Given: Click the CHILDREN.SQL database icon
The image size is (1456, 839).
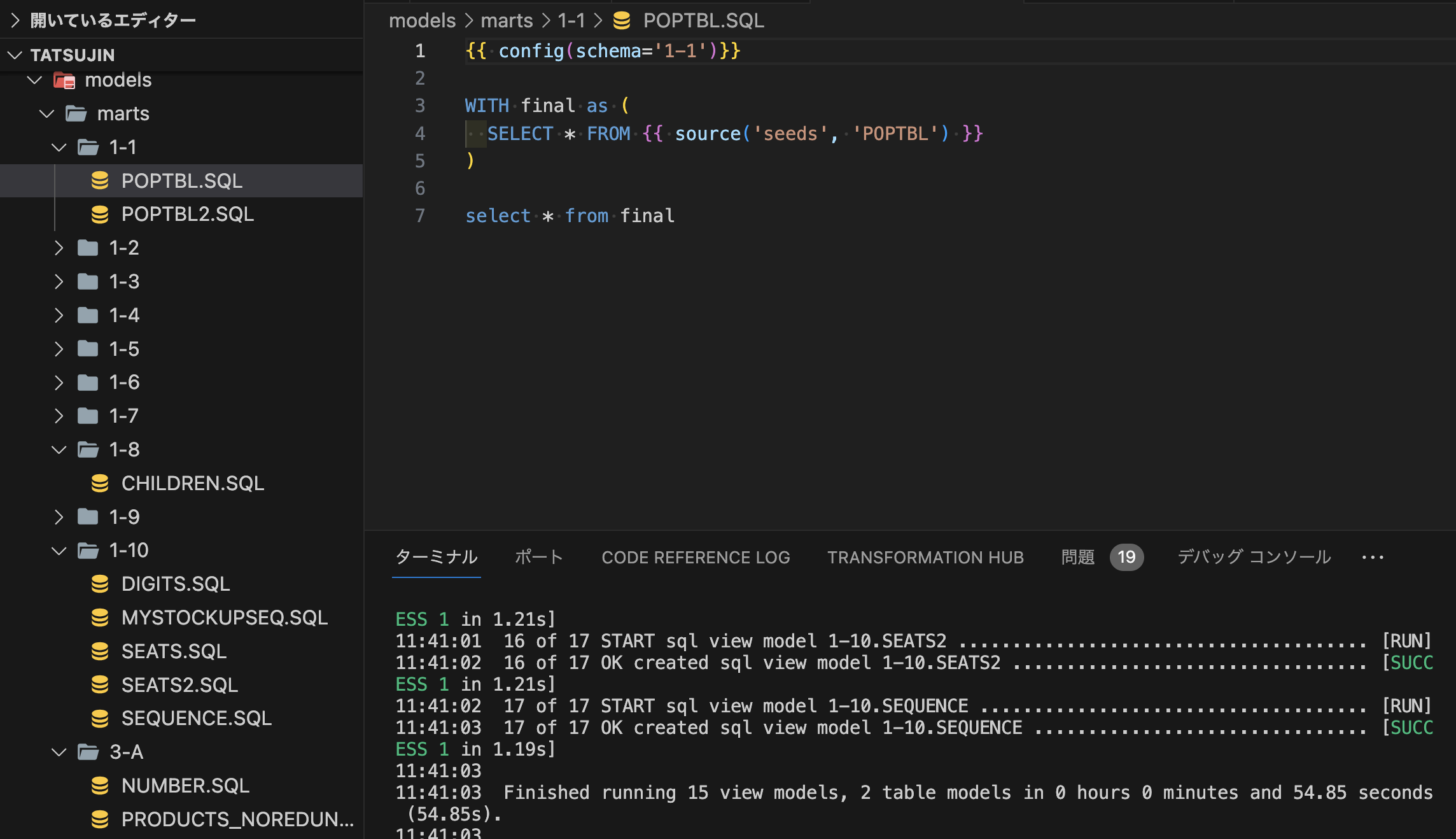Looking at the screenshot, I should [x=101, y=483].
